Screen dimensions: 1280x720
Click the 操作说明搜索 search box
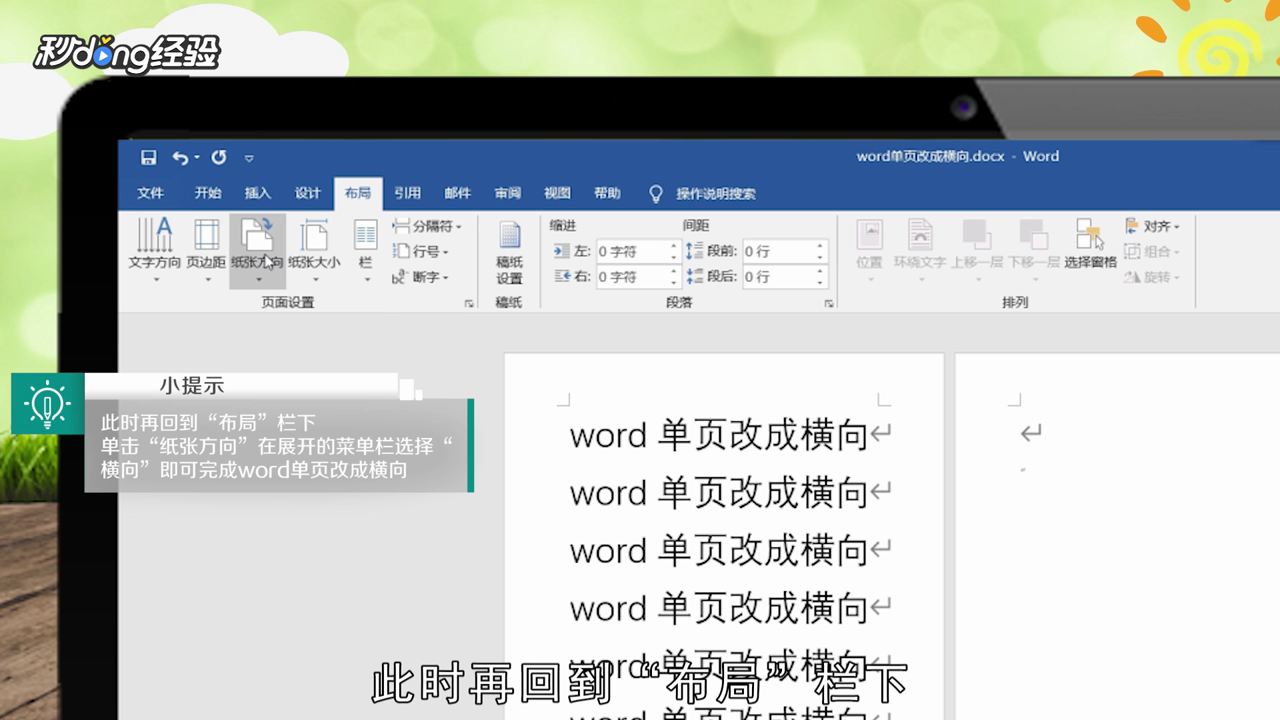coord(716,194)
